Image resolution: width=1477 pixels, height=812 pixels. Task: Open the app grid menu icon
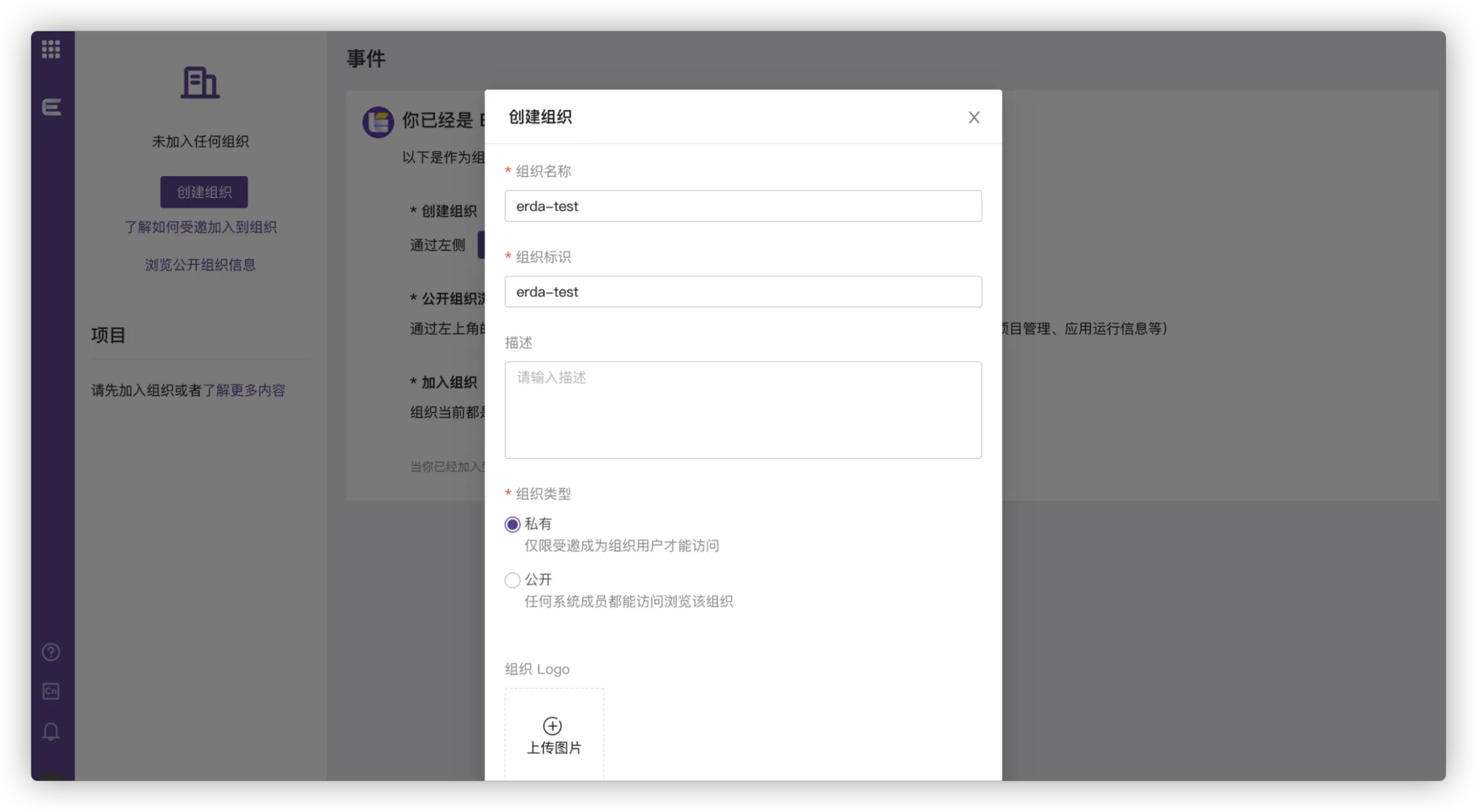[51, 49]
